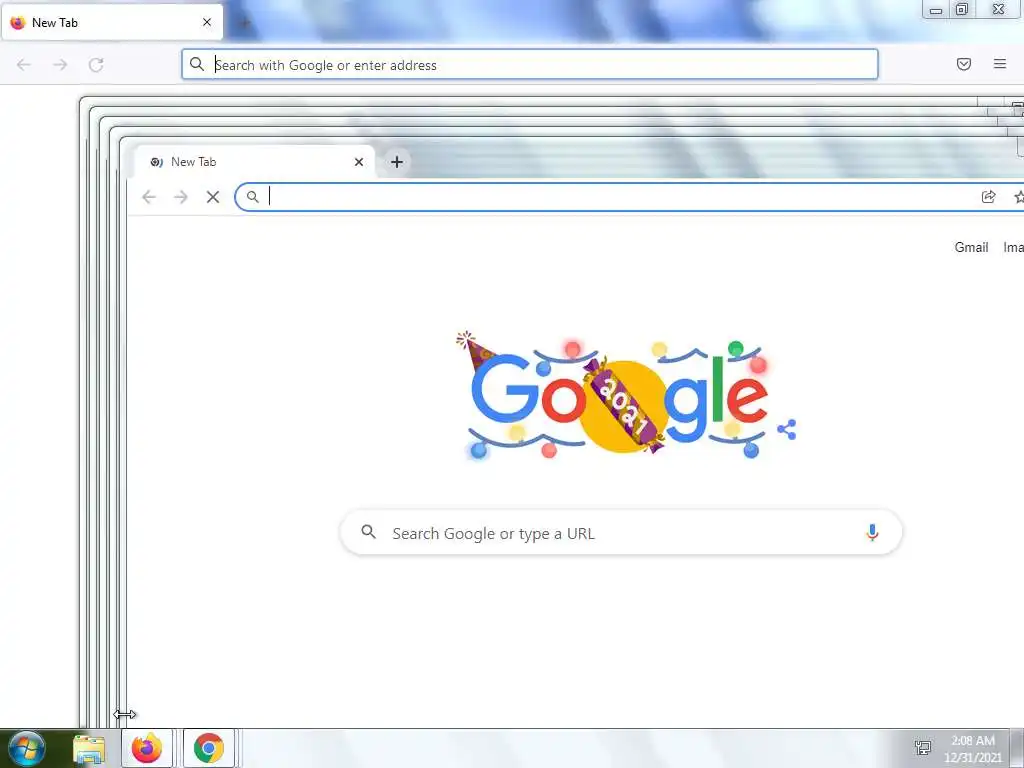The height and width of the screenshot is (768, 1024).
Task: Close the Firefox New Tab tab
Action: pyautogui.click(x=207, y=22)
